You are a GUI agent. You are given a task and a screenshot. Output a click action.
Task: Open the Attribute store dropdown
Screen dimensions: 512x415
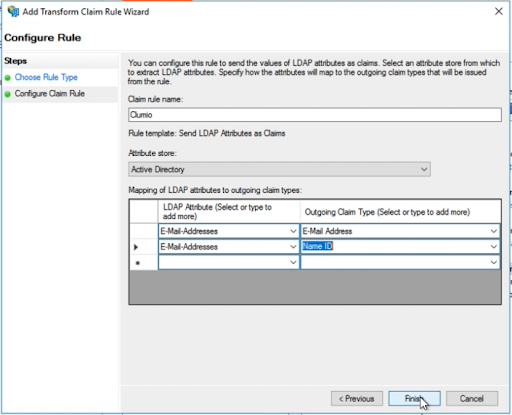[279, 169]
